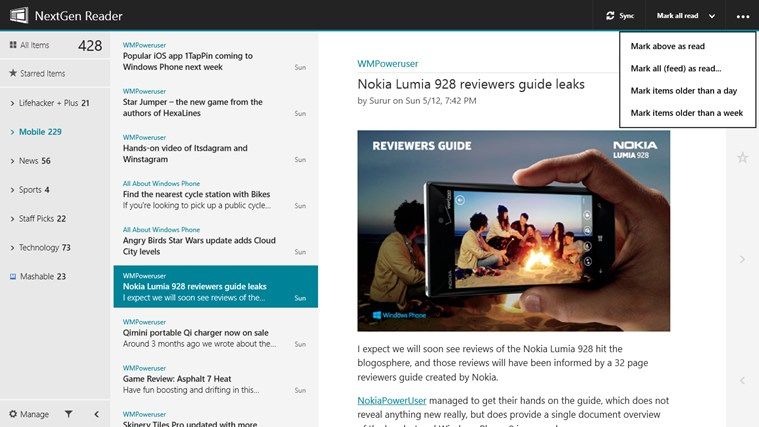This screenshot has height=427, width=759.
Task: Expand the Staff Picks folder chevron
Action: (x=12, y=219)
